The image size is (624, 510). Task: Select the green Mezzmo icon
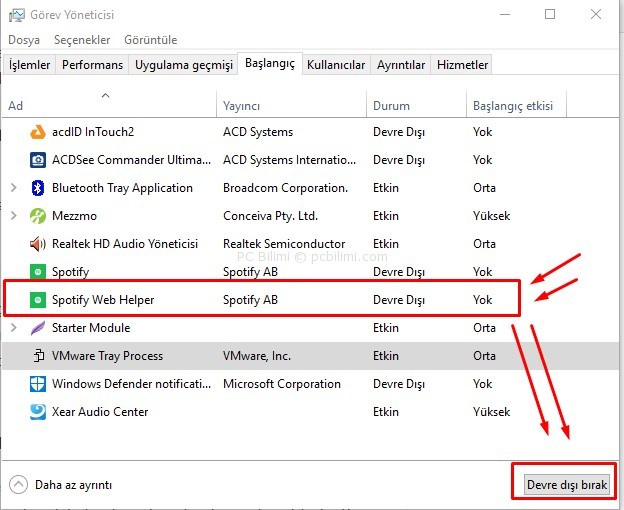tap(38, 216)
